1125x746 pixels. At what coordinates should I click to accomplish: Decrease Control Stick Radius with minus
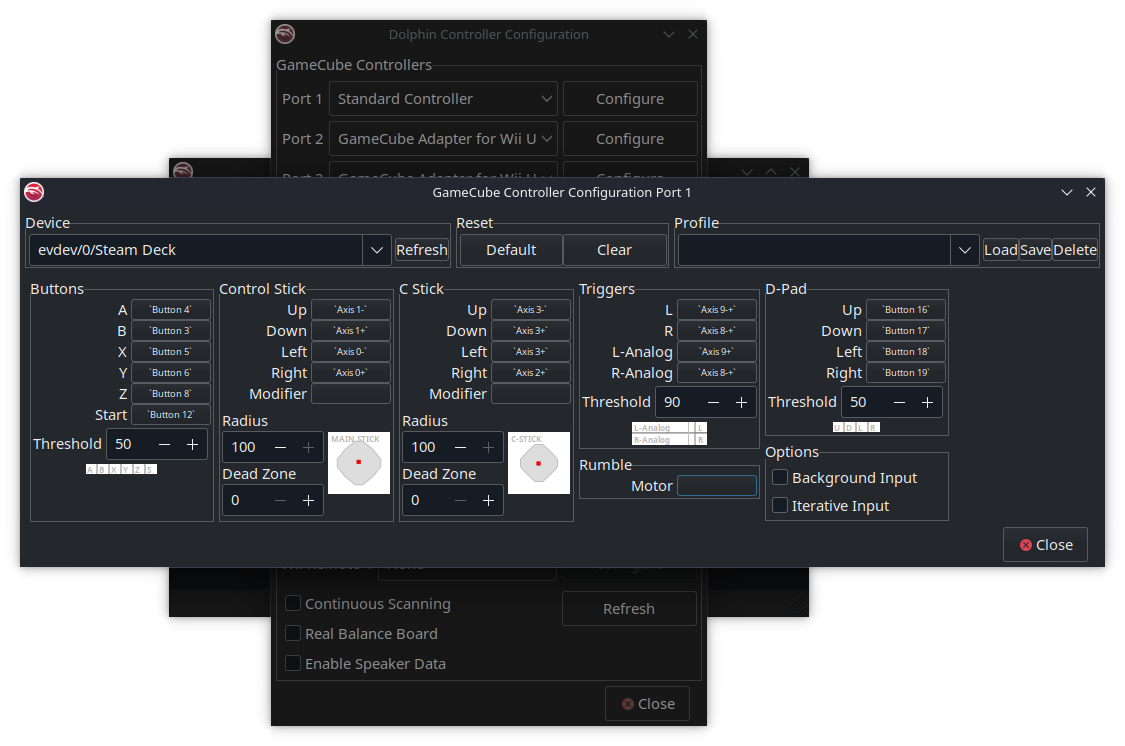[281, 447]
